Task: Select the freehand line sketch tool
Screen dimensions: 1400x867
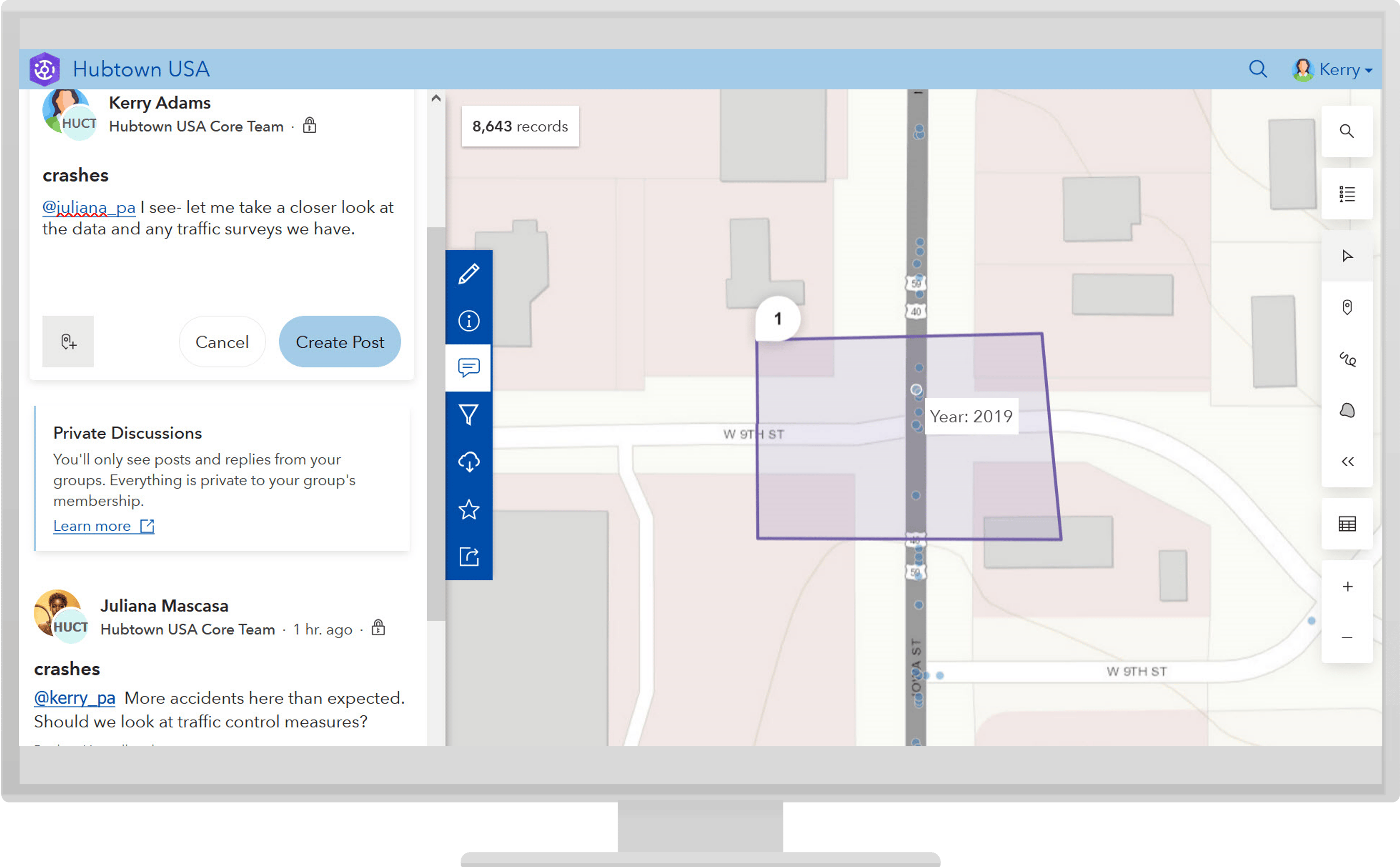Action: point(1347,359)
